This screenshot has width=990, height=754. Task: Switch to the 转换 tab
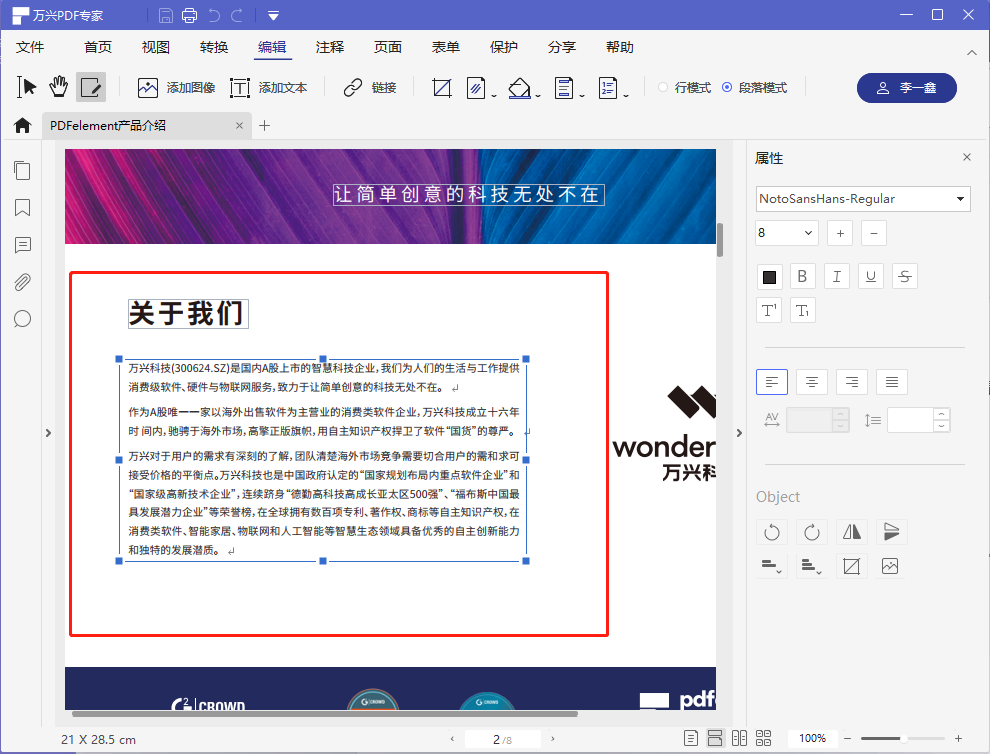pyautogui.click(x=214, y=47)
